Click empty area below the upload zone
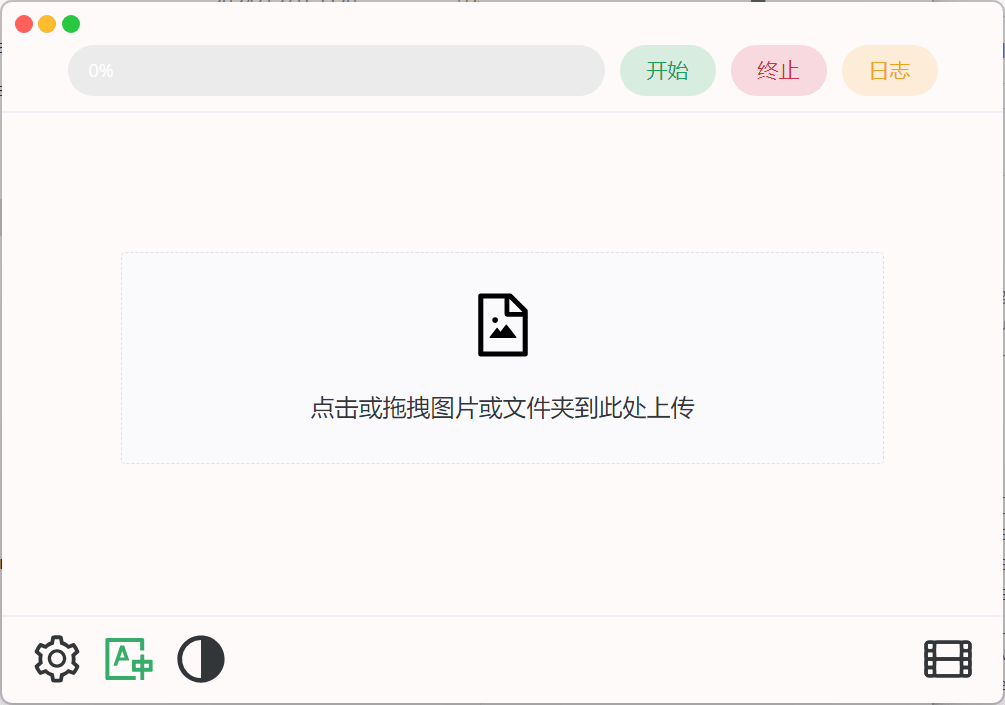Image resolution: width=1005 pixels, height=705 pixels. point(502,538)
